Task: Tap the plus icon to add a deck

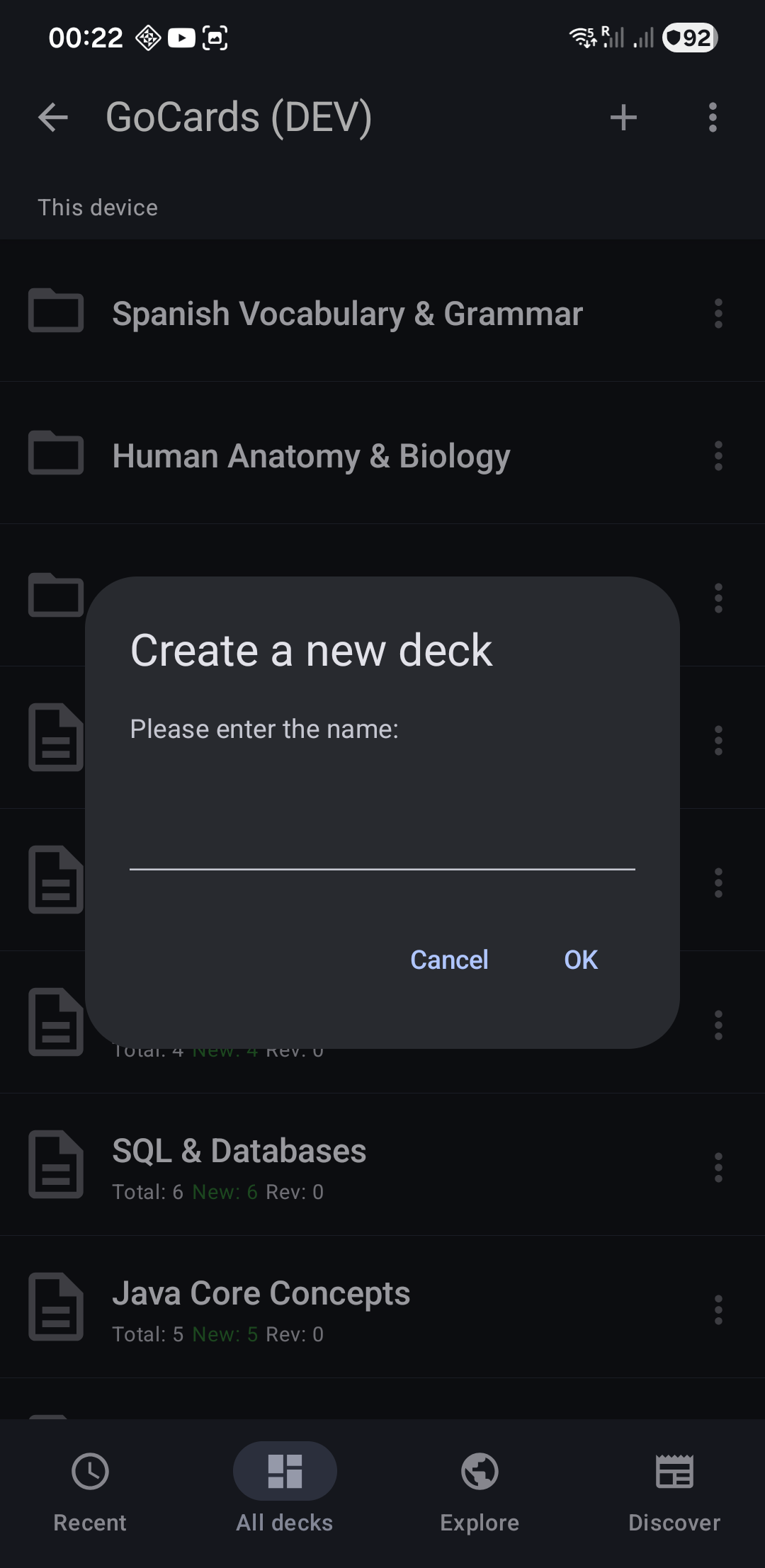Action: [x=623, y=118]
